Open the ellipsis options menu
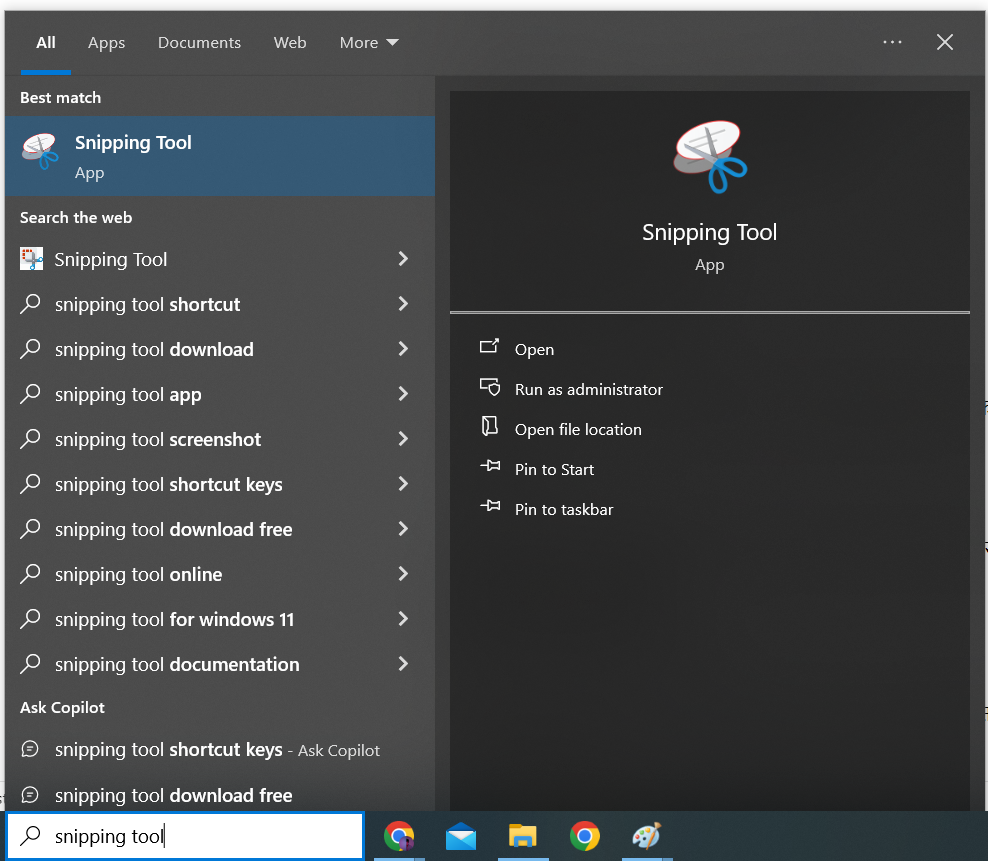The image size is (988, 861). click(x=892, y=42)
